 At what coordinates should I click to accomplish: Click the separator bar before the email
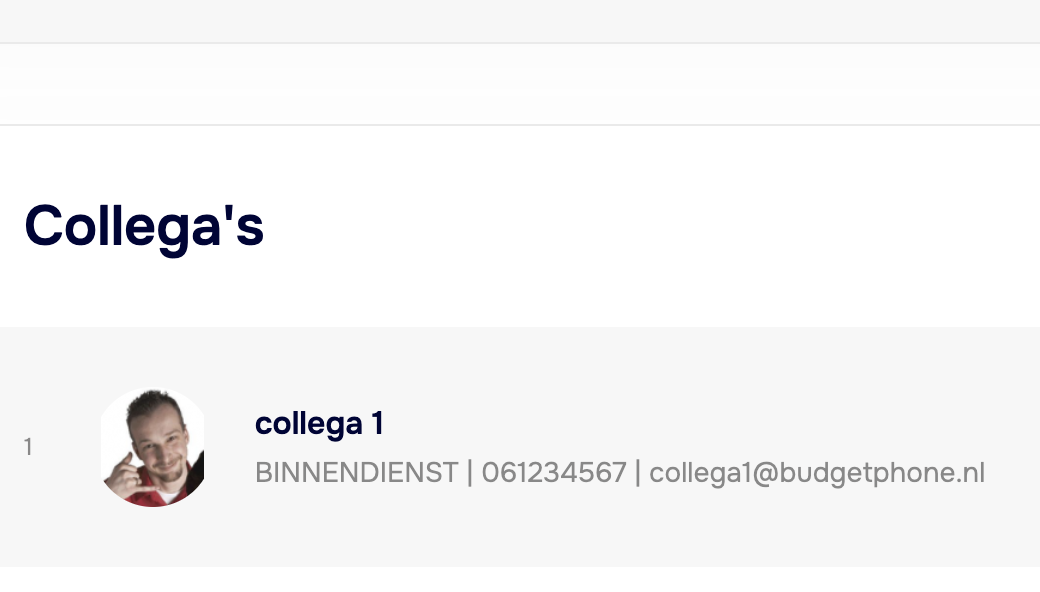tap(638, 472)
